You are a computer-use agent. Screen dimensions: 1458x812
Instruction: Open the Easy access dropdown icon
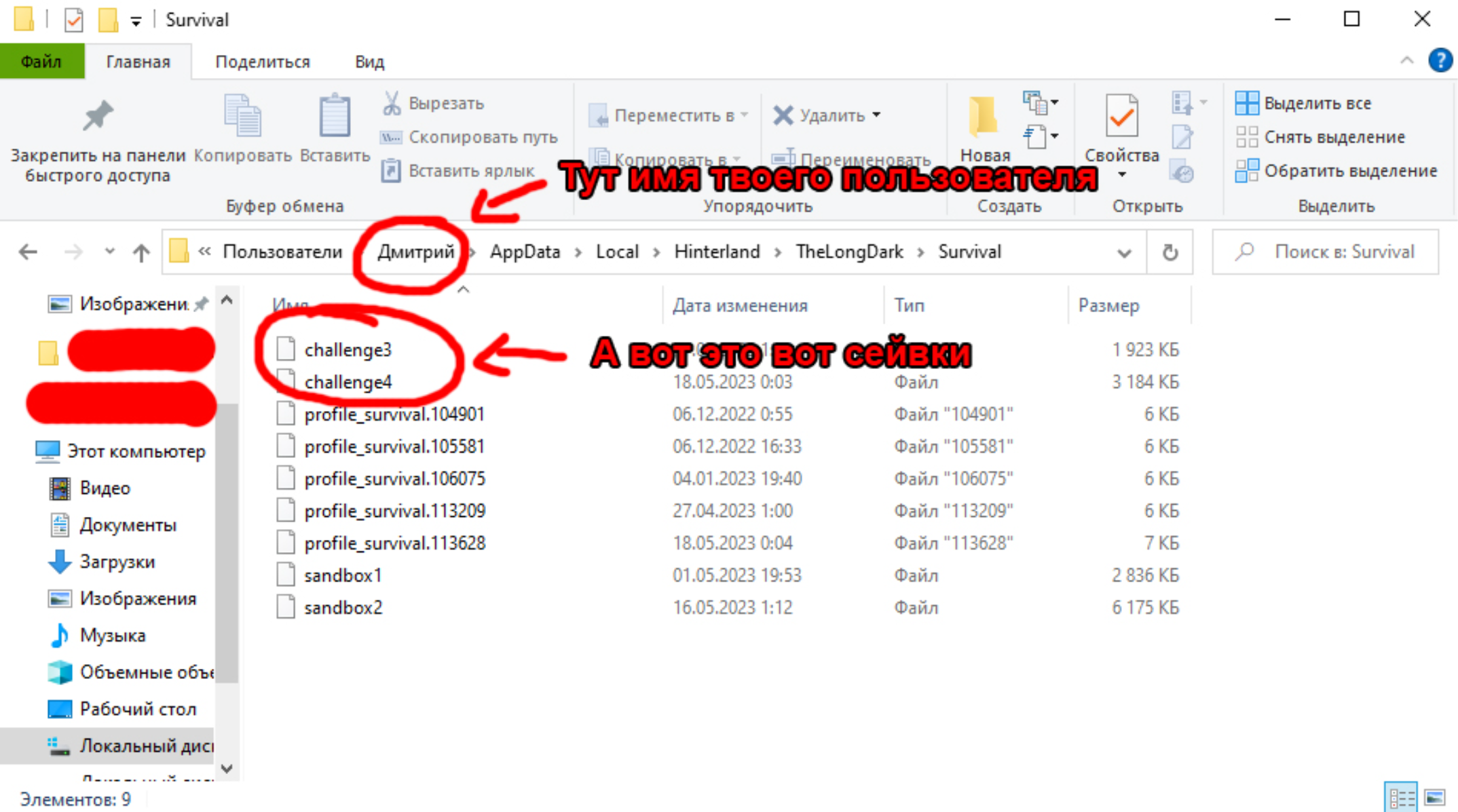click(1041, 137)
